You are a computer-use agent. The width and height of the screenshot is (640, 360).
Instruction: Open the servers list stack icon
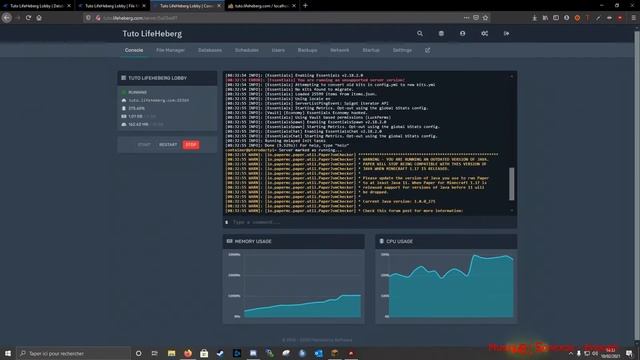441,33
